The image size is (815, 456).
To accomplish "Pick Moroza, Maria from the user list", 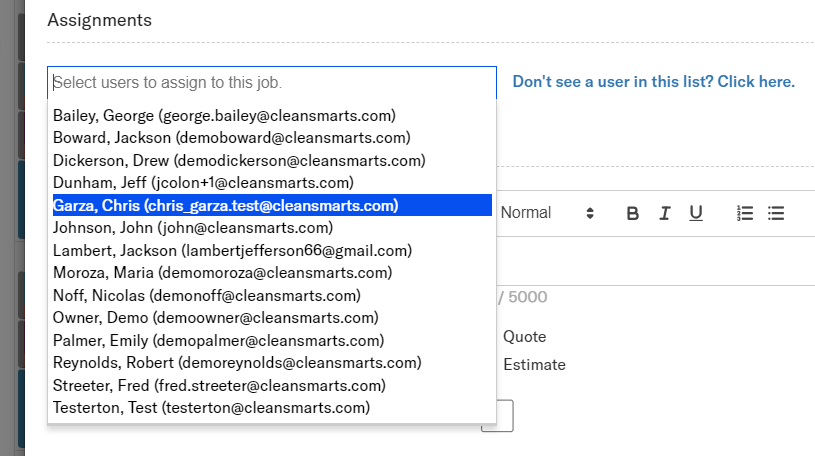I will tap(222, 273).
